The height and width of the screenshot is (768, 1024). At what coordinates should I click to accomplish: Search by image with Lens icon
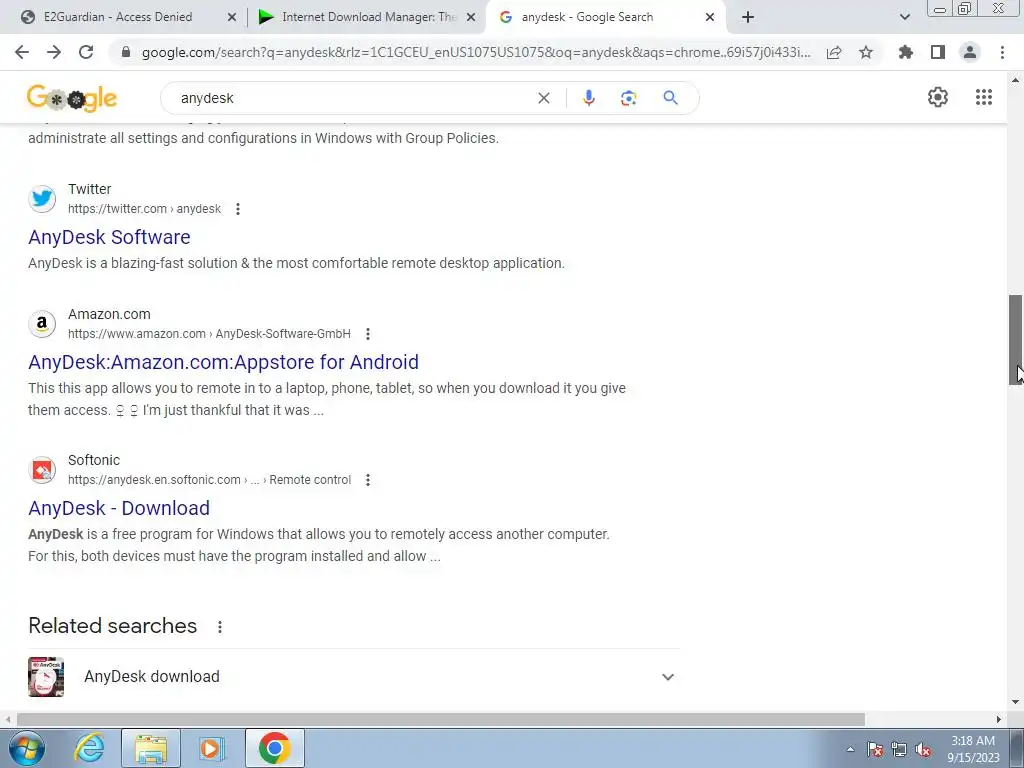point(628,98)
